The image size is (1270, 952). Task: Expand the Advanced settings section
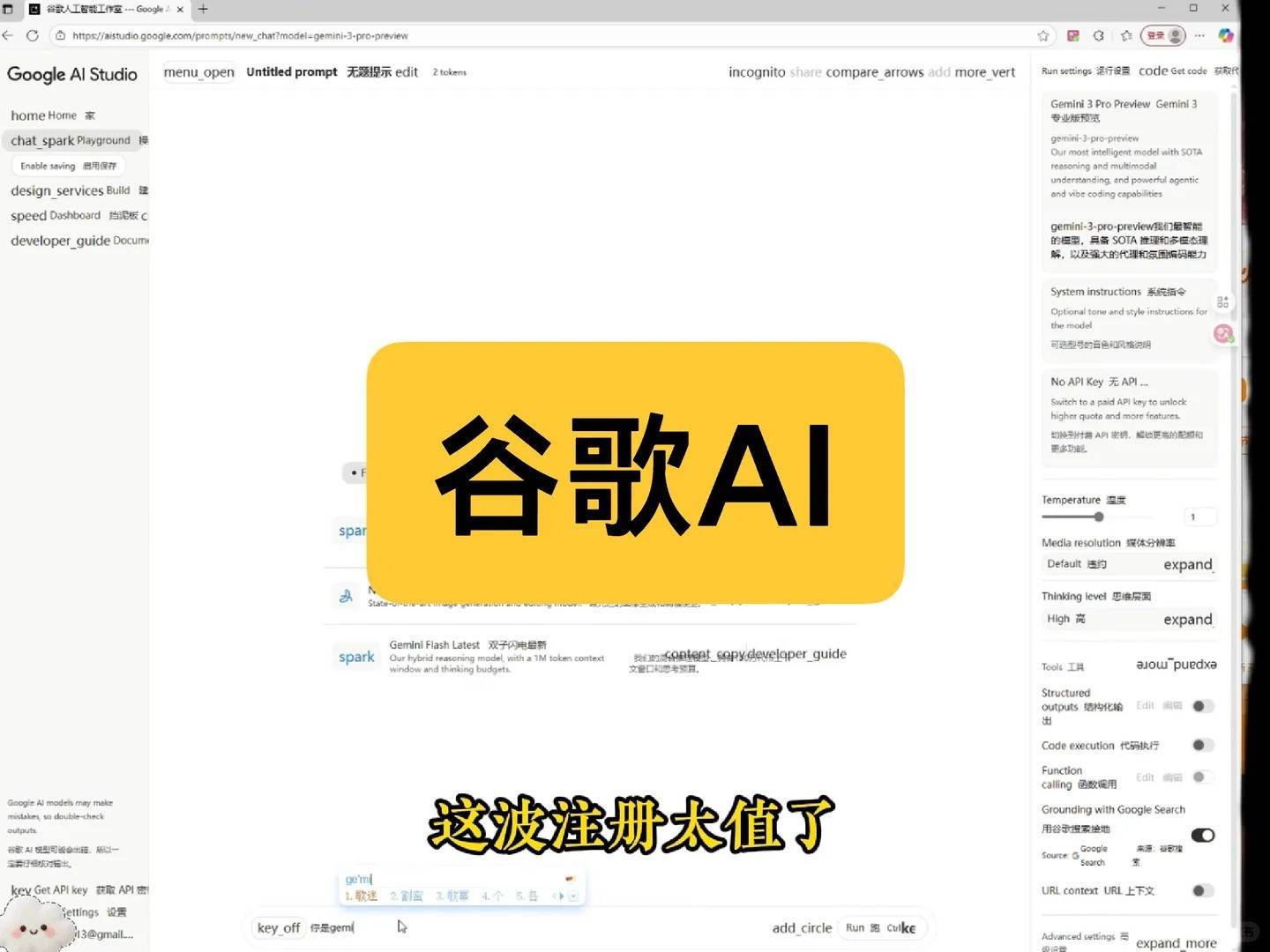click(1177, 942)
